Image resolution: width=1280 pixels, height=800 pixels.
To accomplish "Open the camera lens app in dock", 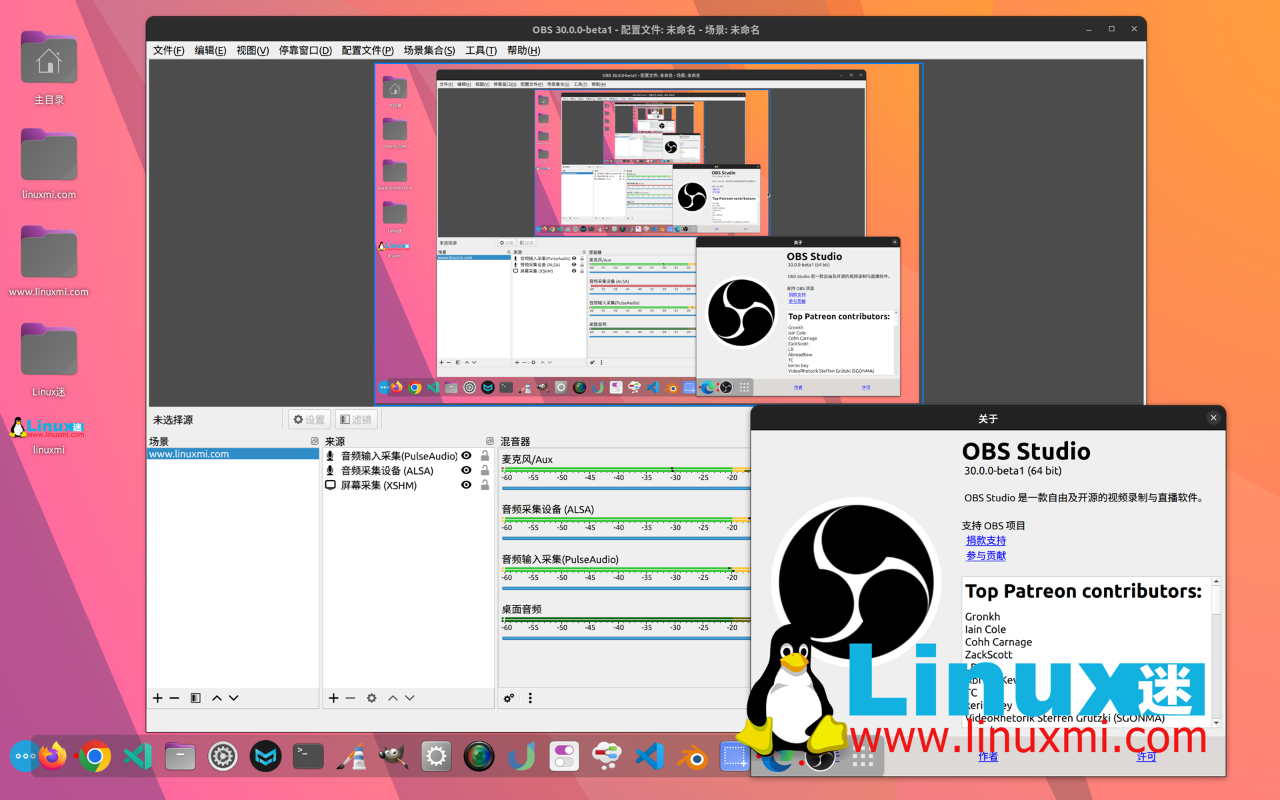I will 479,757.
